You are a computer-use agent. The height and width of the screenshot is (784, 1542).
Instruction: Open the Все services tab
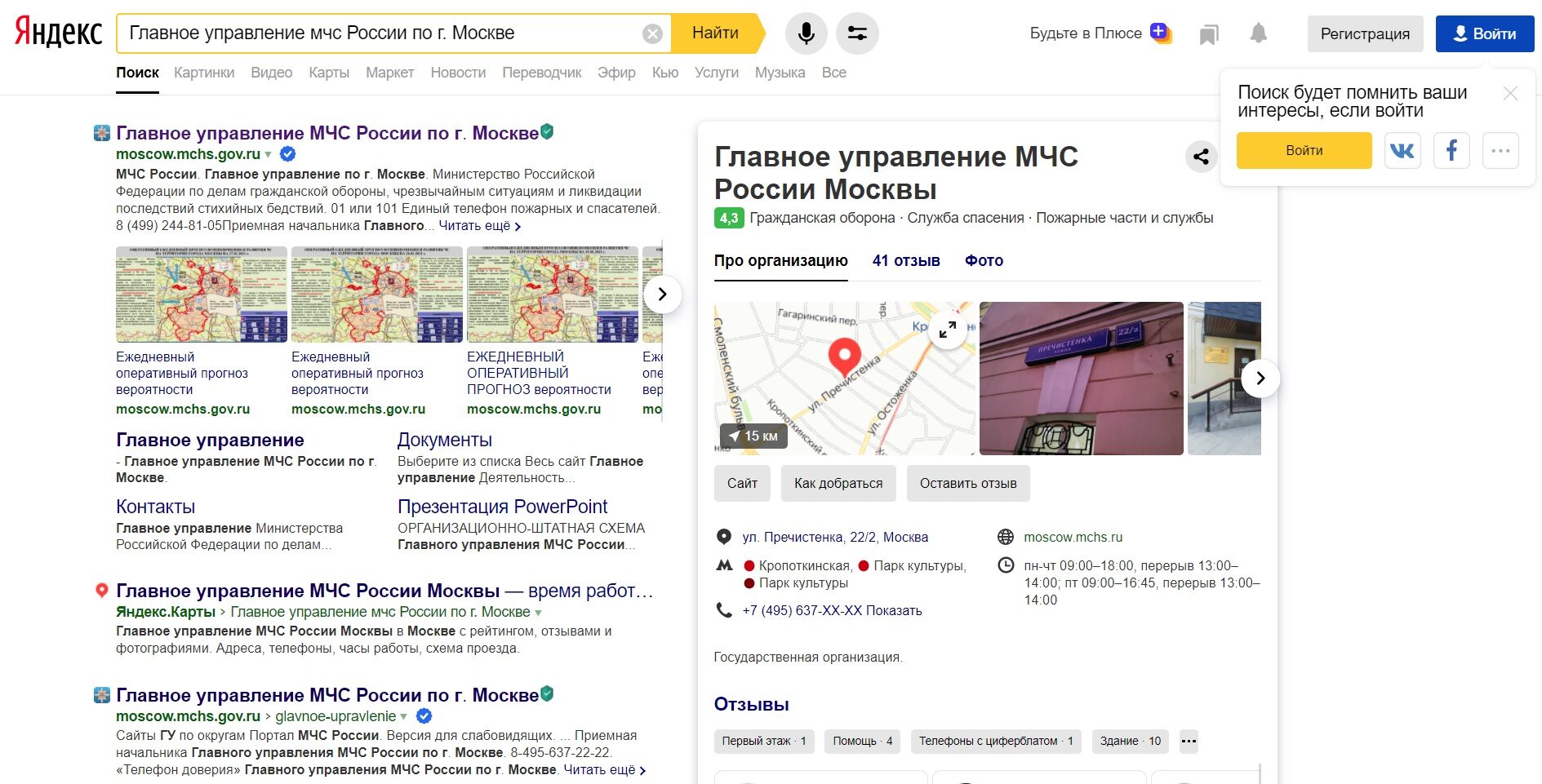(833, 73)
